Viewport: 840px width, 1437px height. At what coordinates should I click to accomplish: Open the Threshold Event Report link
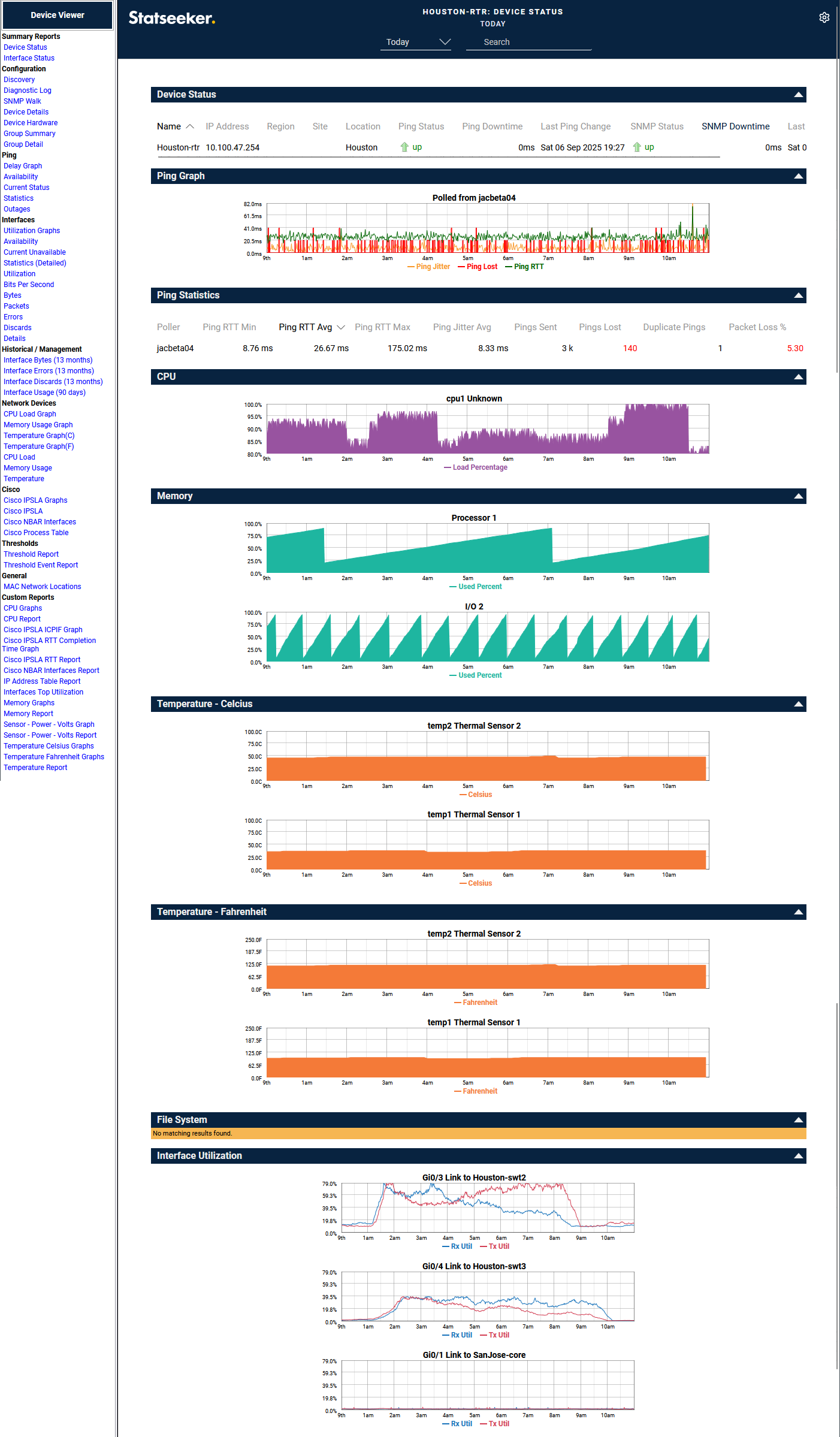click(41, 565)
